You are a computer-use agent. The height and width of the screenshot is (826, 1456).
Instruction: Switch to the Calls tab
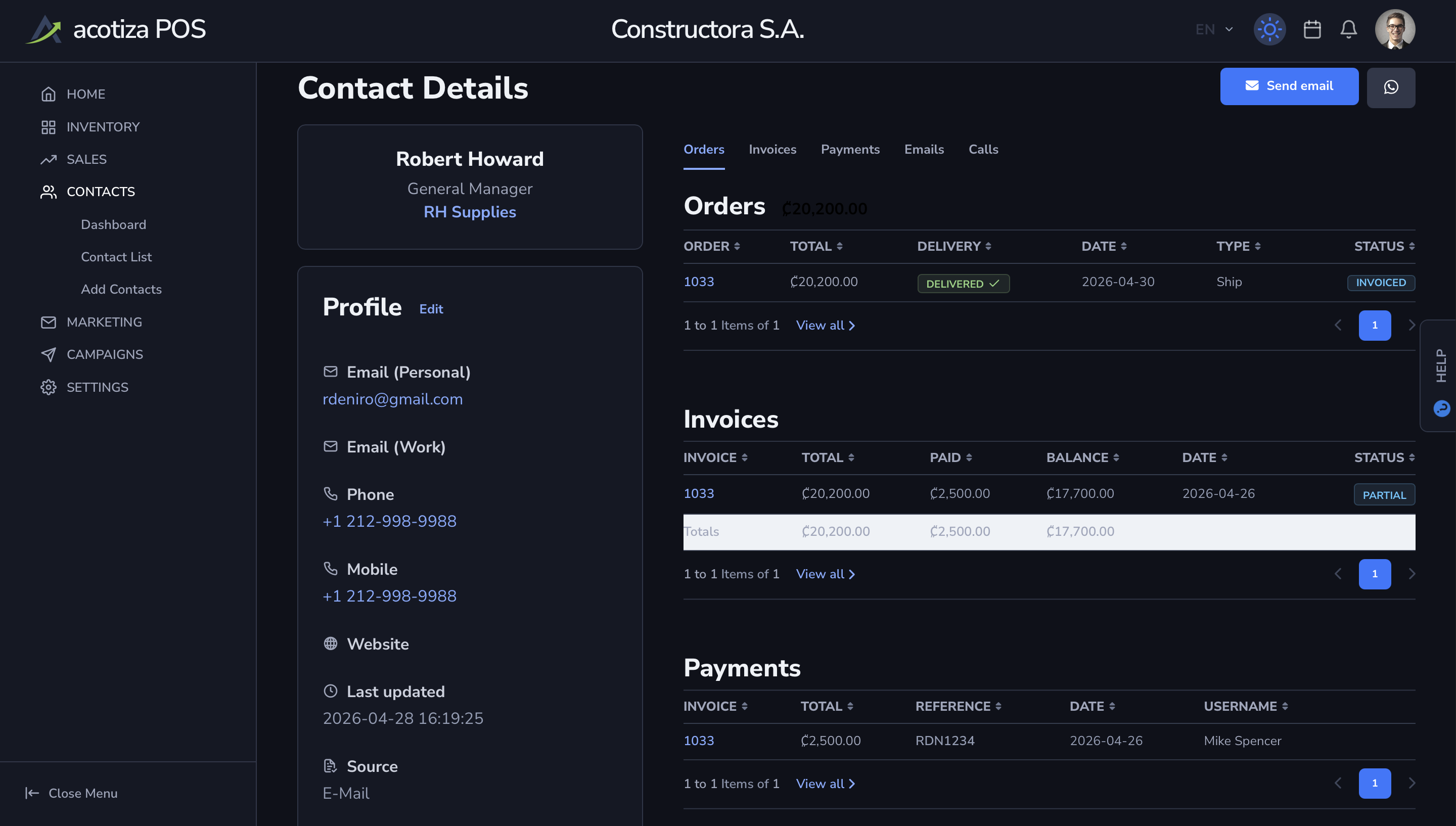pyautogui.click(x=983, y=150)
